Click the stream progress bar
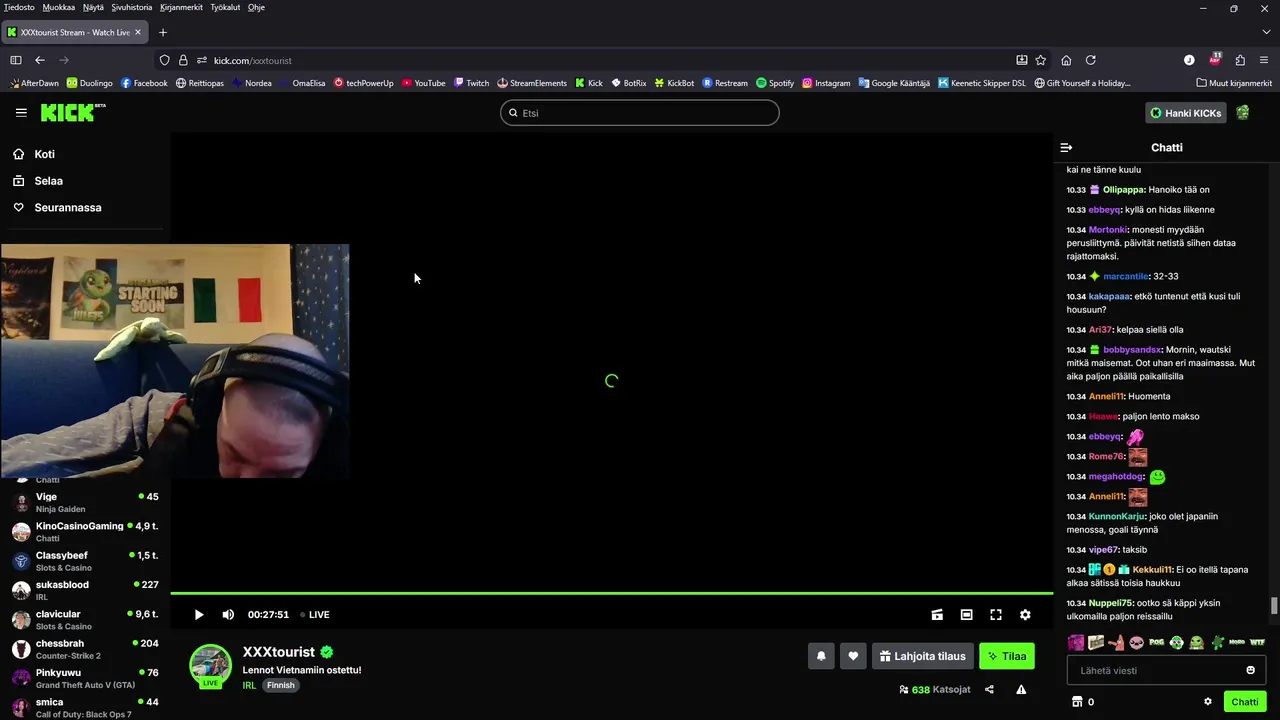 pos(611,594)
